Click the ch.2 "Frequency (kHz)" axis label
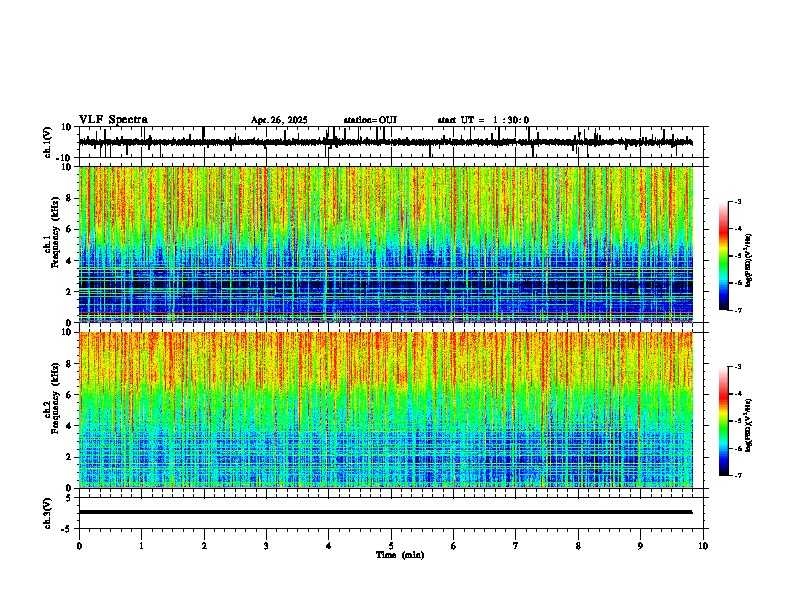 coord(55,398)
